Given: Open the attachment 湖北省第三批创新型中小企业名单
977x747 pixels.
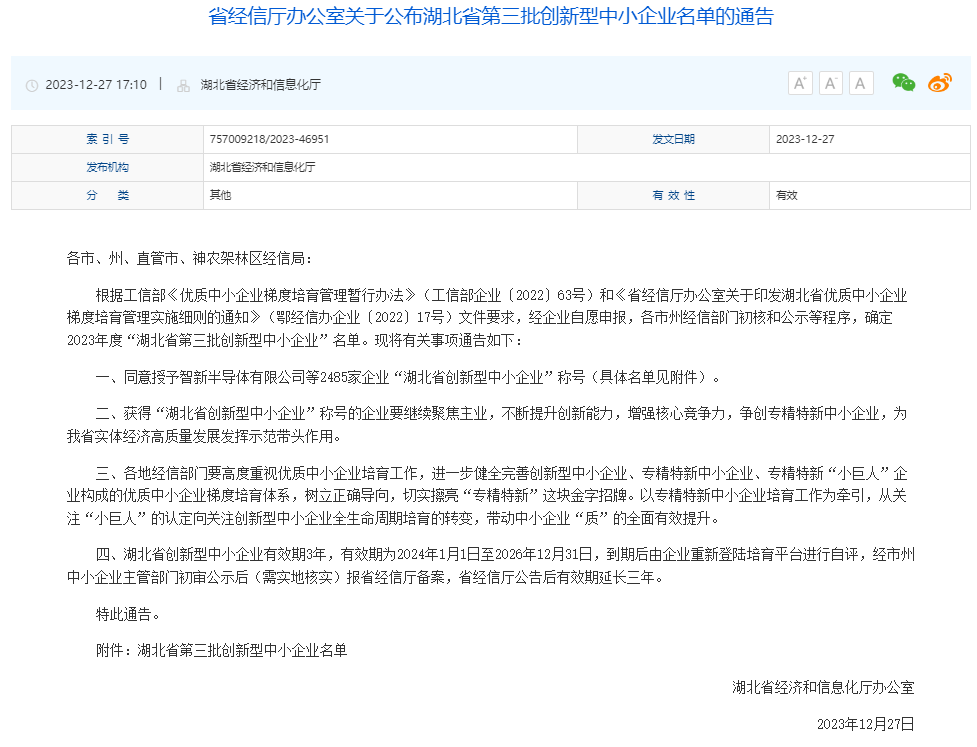Looking at the screenshot, I should [242, 650].
